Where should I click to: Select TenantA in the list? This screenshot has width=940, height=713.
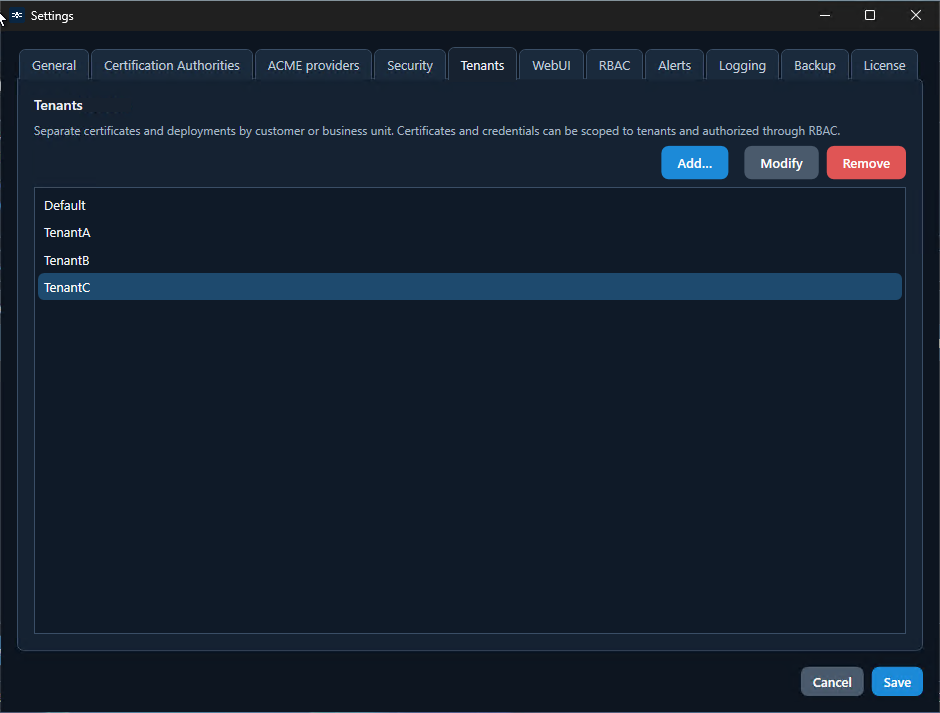click(x=470, y=233)
